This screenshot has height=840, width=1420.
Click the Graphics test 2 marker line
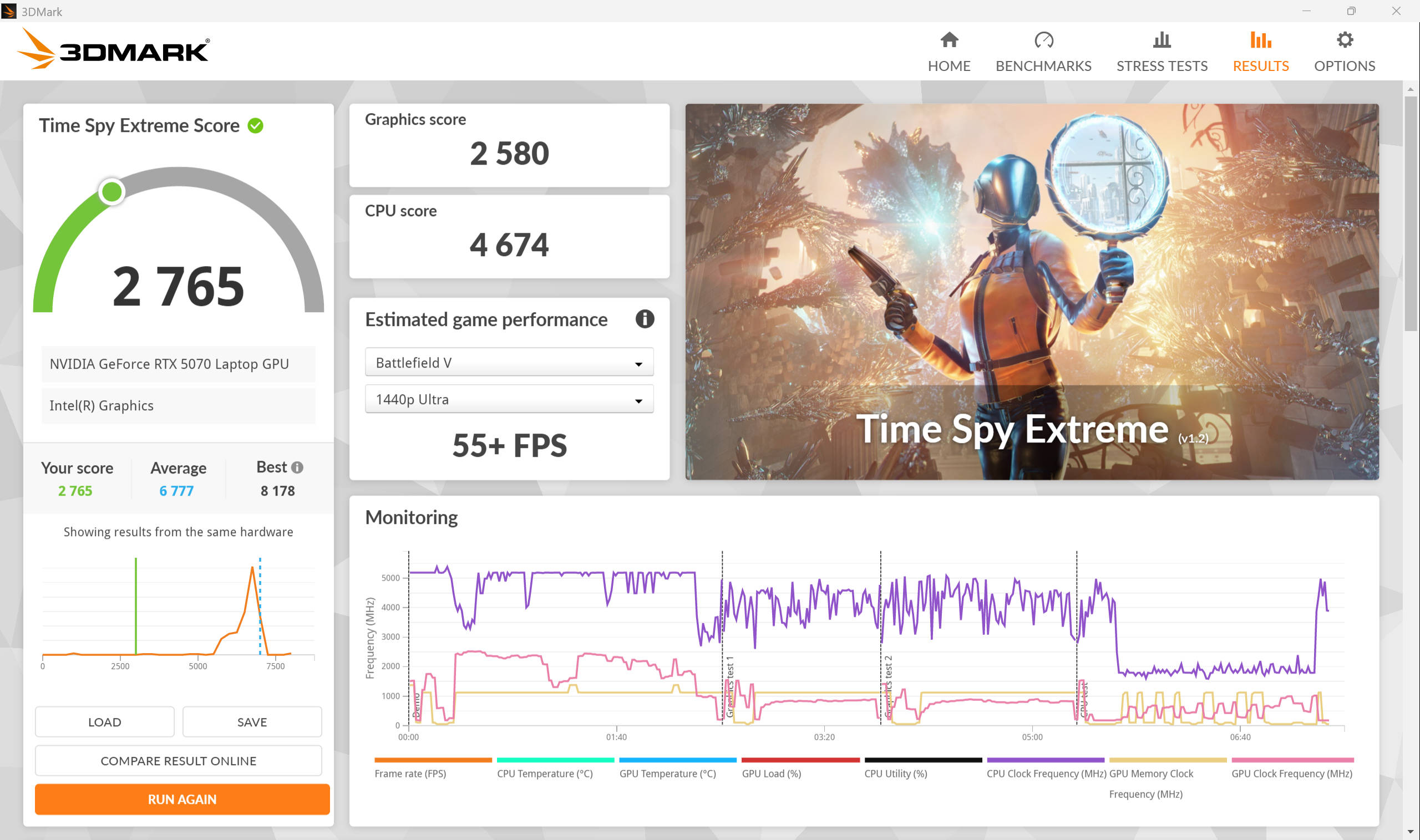[880, 637]
